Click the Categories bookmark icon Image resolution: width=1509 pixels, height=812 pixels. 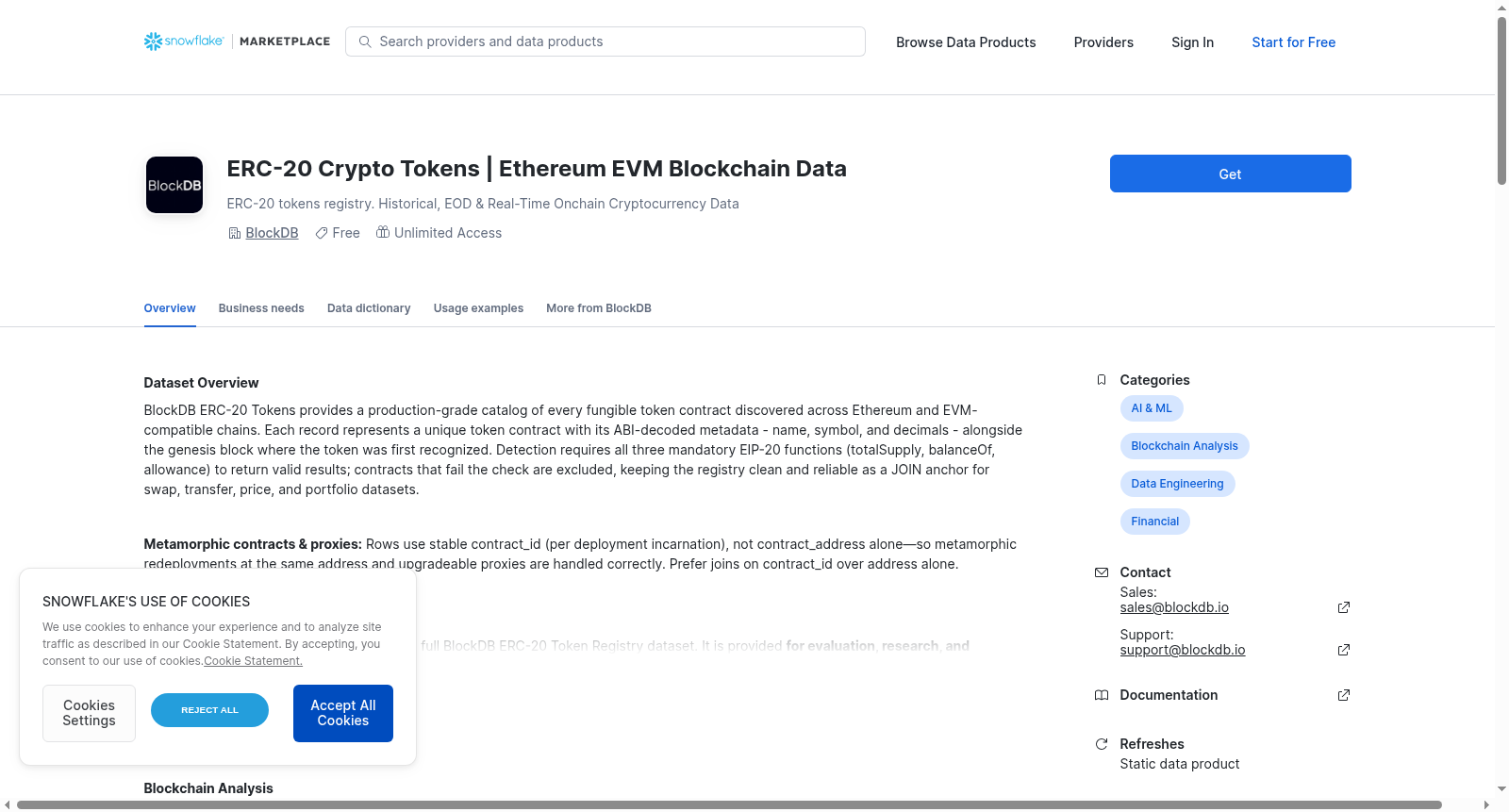(x=1102, y=380)
